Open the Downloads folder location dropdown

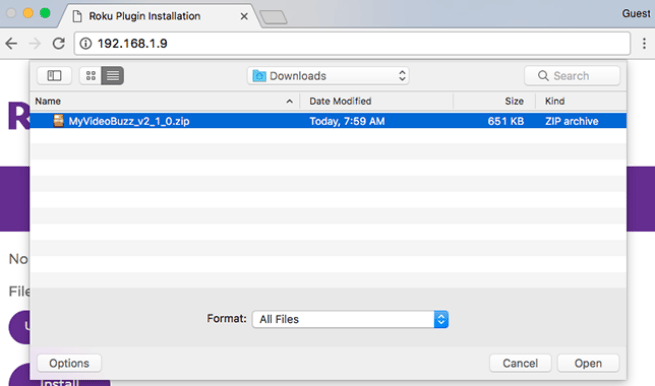click(x=328, y=76)
